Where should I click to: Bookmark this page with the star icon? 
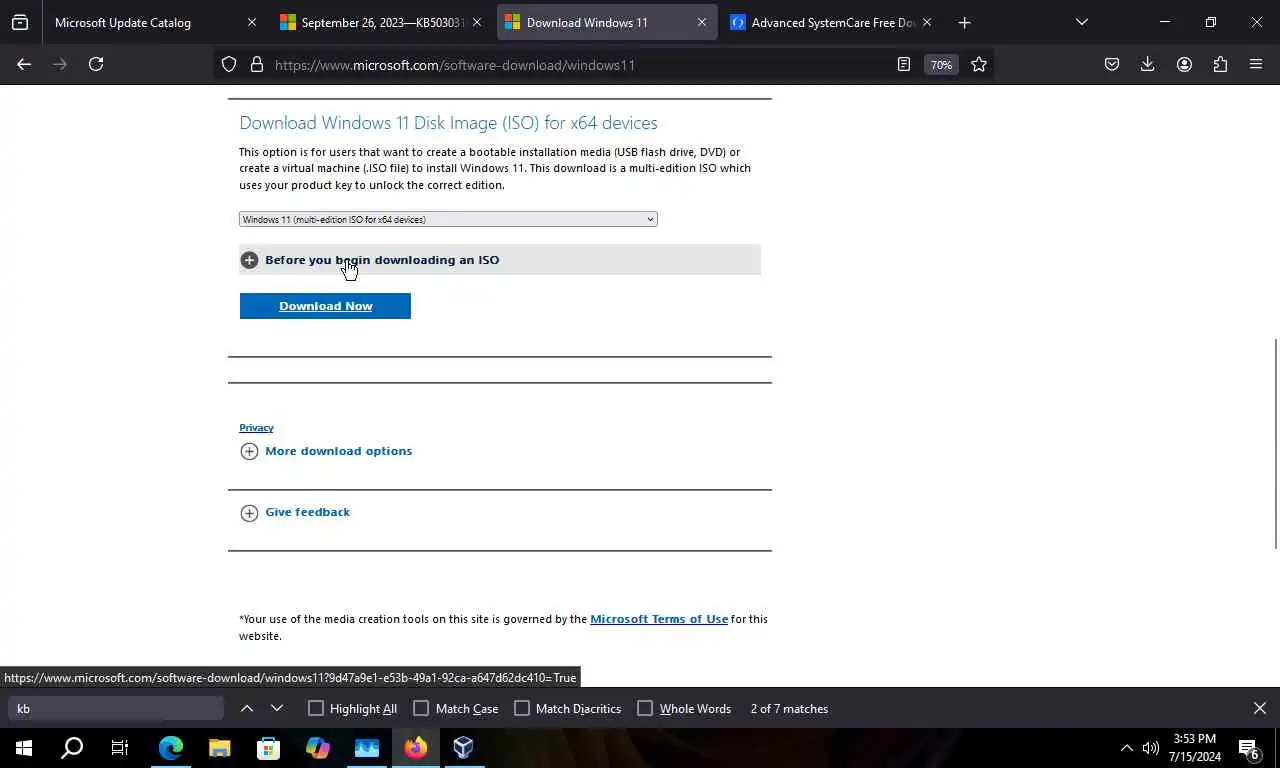[x=979, y=64]
